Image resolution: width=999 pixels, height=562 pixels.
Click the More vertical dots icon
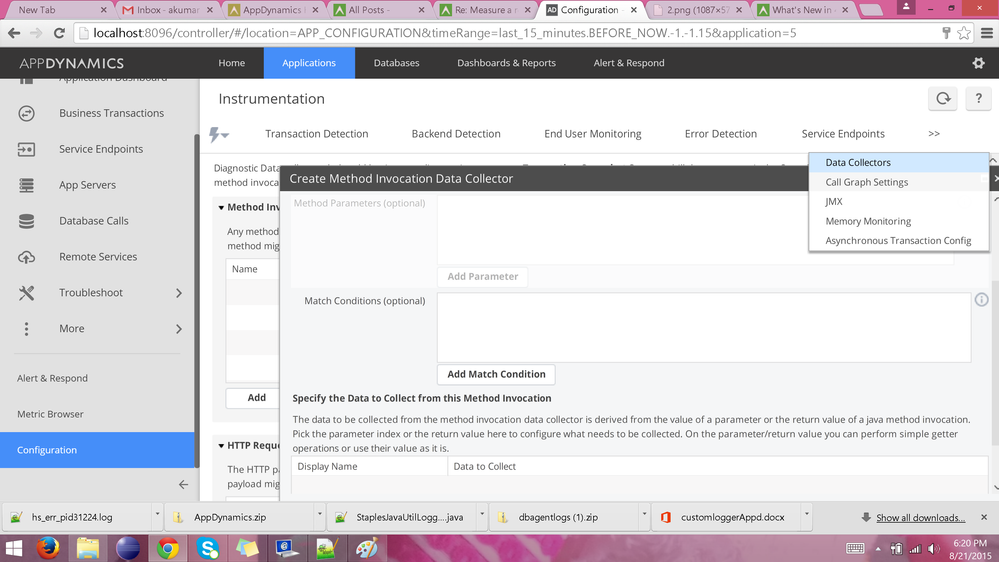click(x=26, y=329)
